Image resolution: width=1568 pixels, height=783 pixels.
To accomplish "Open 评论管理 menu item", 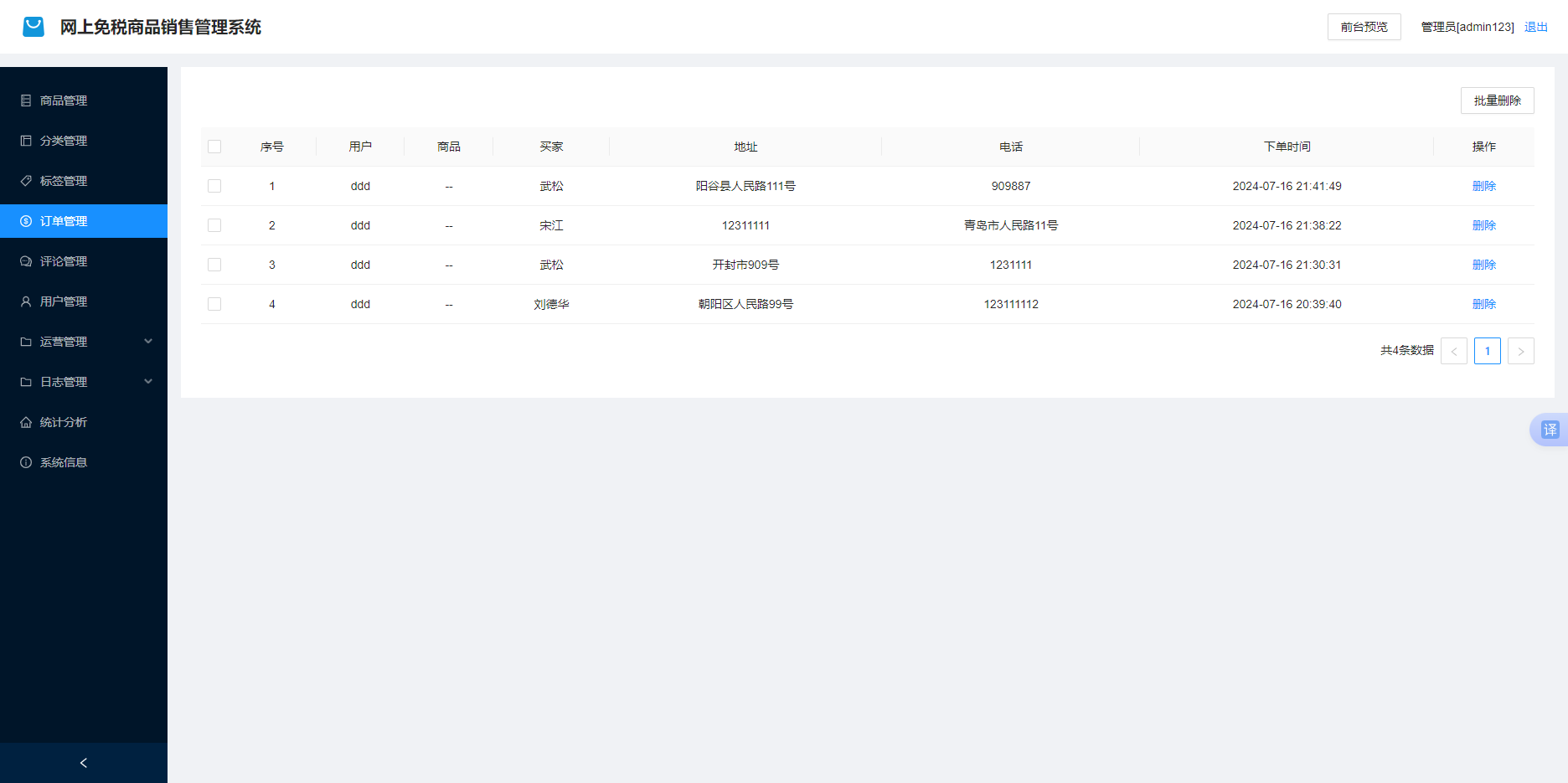I will click(x=84, y=261).
